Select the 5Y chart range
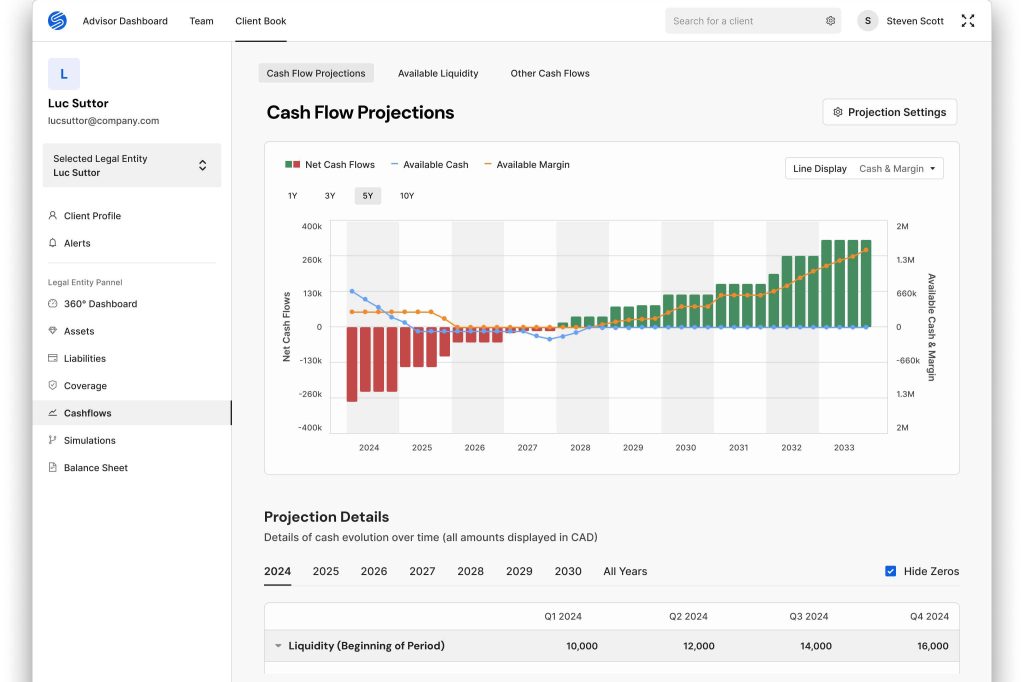 [x=368, y=195]
